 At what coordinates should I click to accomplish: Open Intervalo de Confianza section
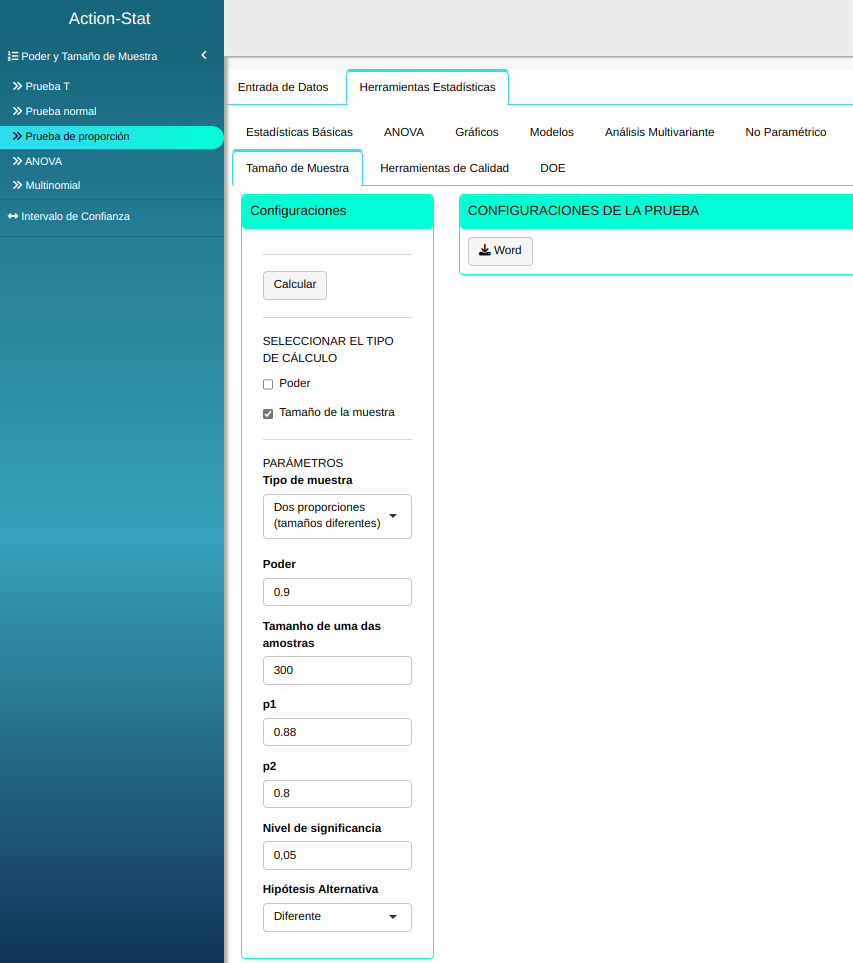pyautogui.click(x=75, y=216)
